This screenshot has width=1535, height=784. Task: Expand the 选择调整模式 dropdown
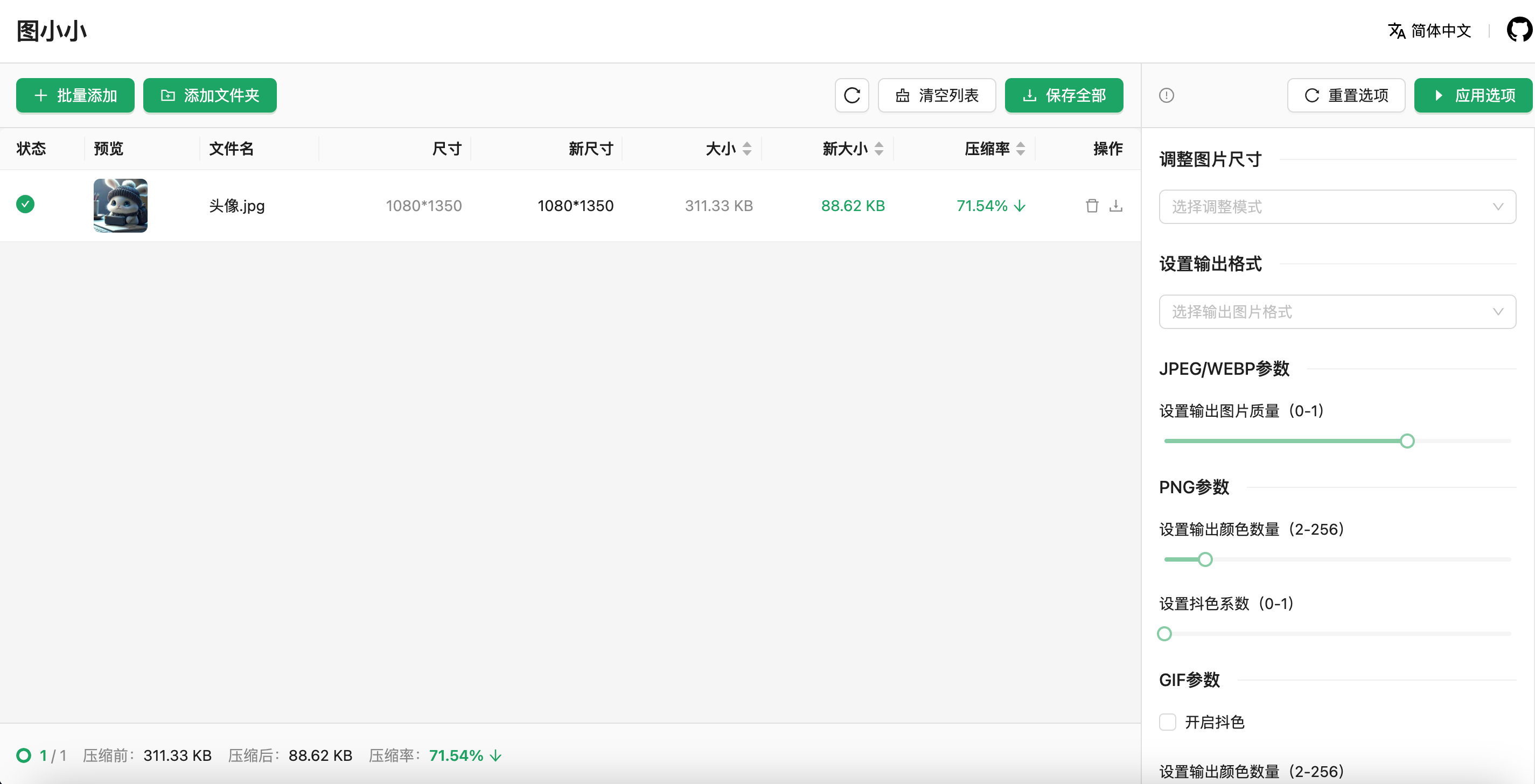(1337, 207)
